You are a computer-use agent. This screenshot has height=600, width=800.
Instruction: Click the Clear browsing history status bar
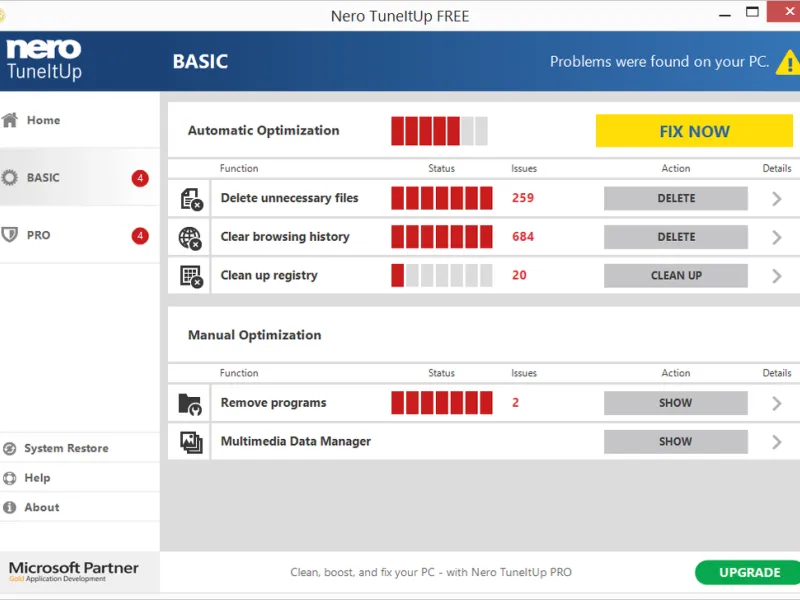[x=442, y=237]
